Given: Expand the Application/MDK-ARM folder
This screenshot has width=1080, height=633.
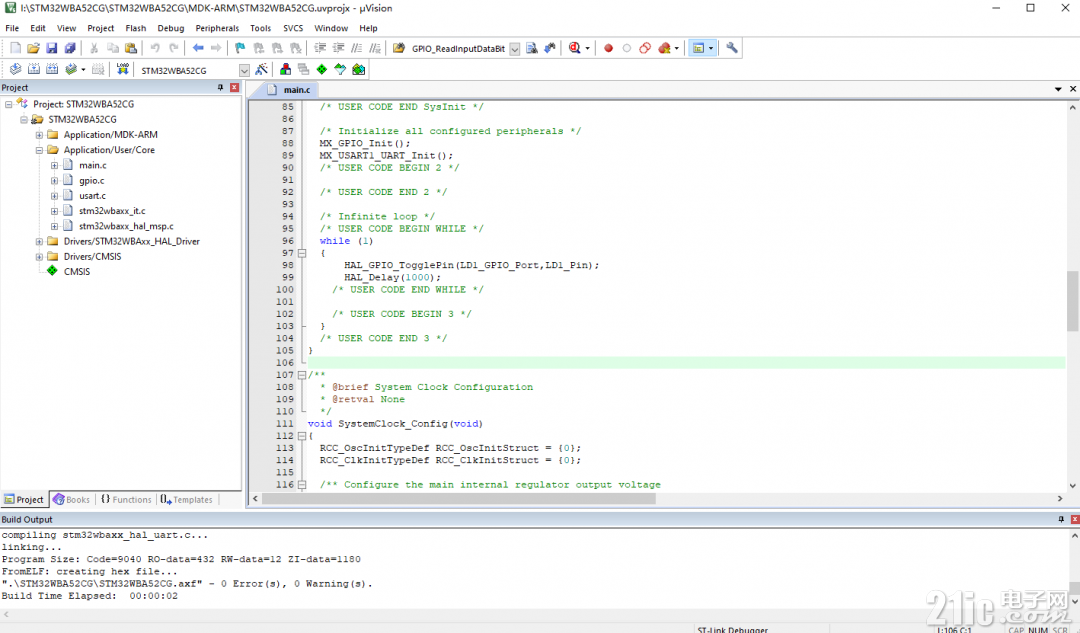Looking at the screenshot, I should 39,135.
